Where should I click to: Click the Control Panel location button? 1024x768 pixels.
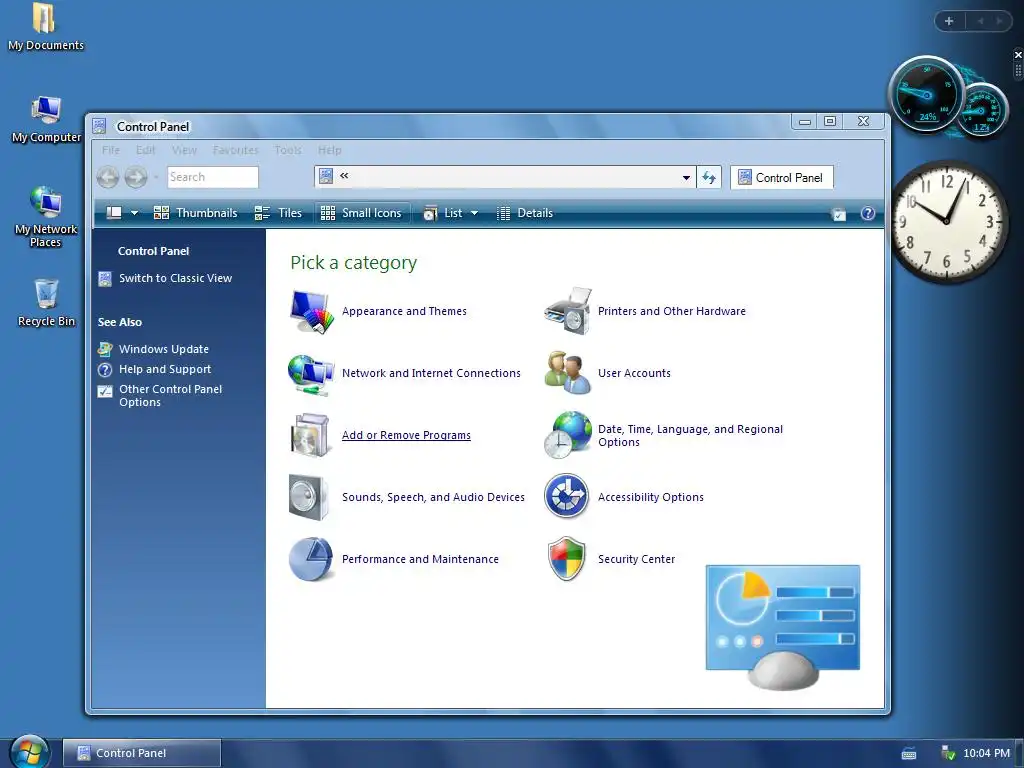[781, 177]
